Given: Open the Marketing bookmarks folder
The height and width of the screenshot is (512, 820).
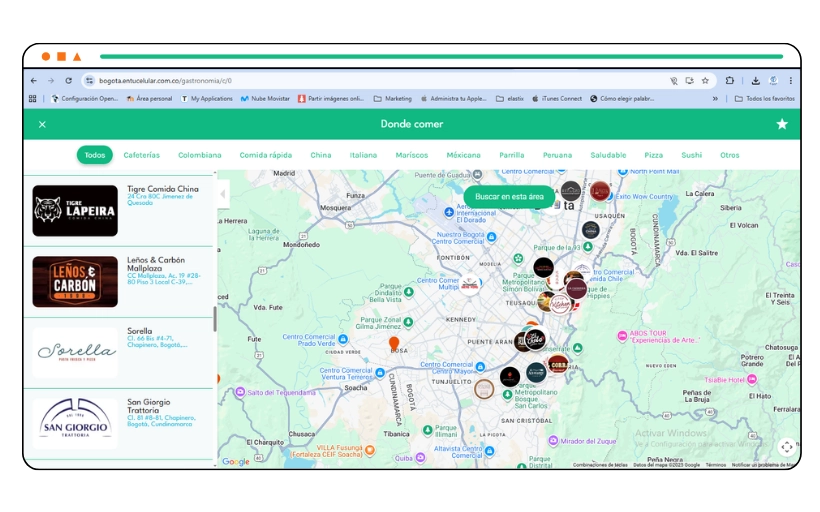Looking at the screenshot, I should tap(393, 98).
